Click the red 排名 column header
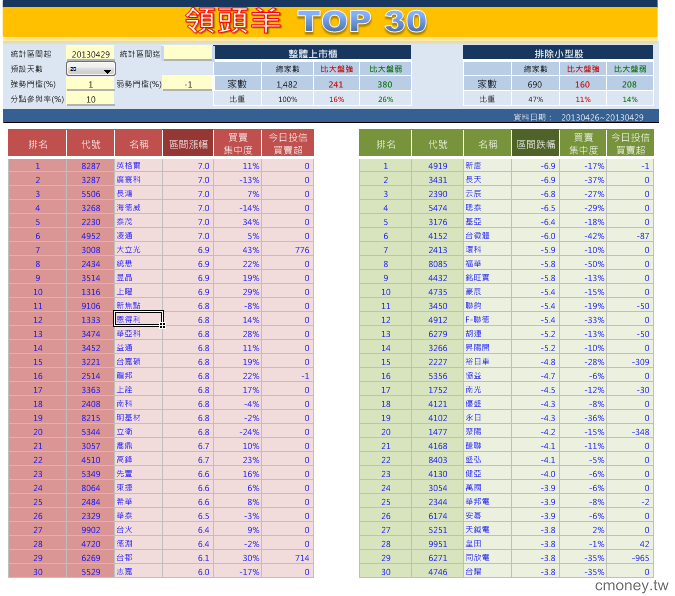675x596 pixels. pos(37,144)
